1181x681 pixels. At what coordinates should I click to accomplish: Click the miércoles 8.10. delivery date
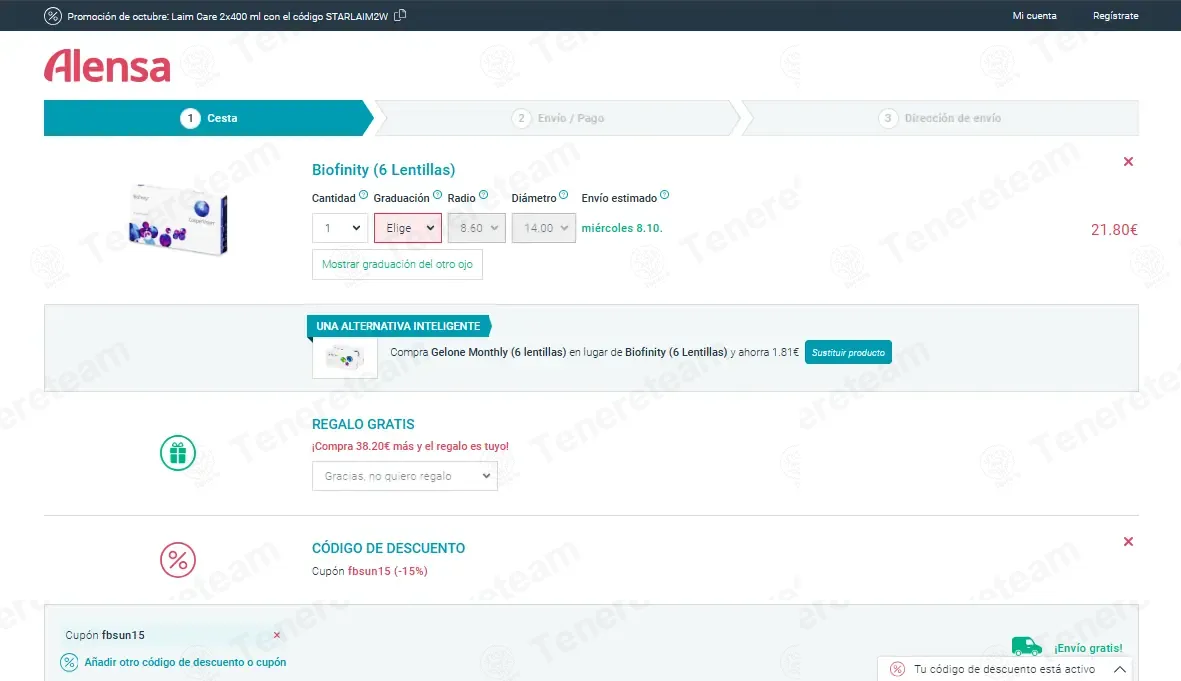[x=622, y=228]
